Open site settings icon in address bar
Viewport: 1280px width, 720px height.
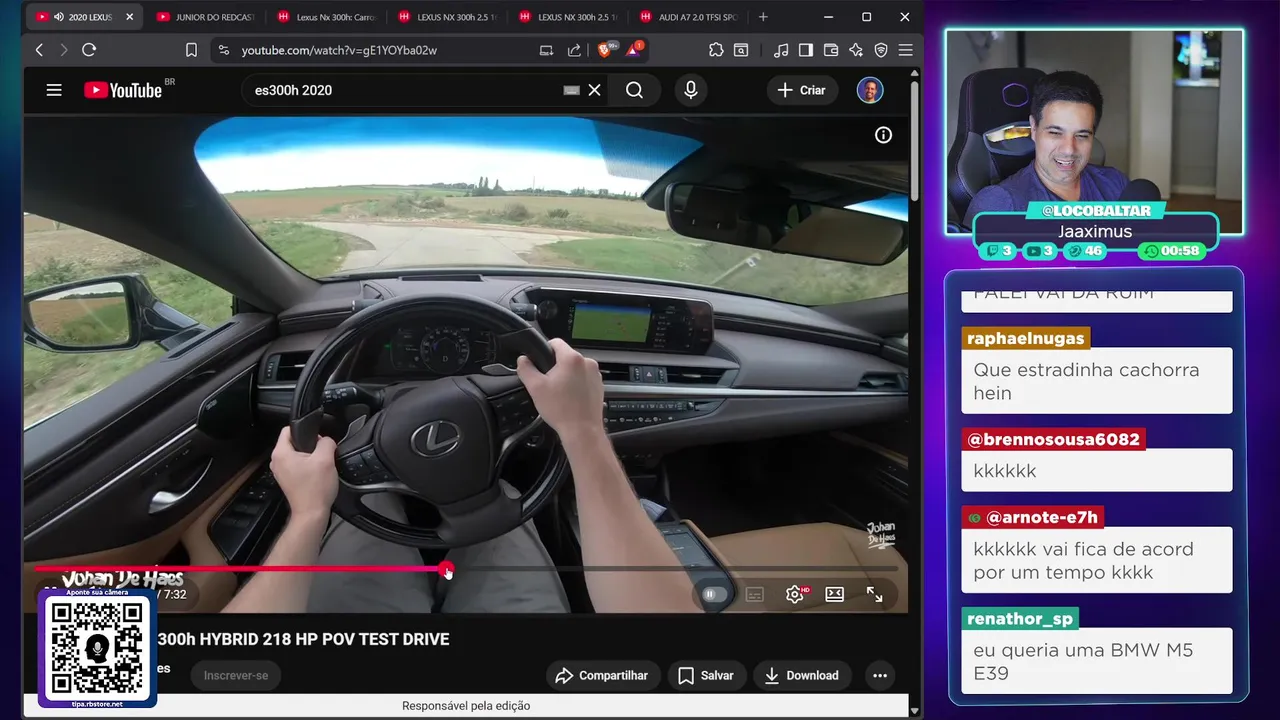[223, 50]
